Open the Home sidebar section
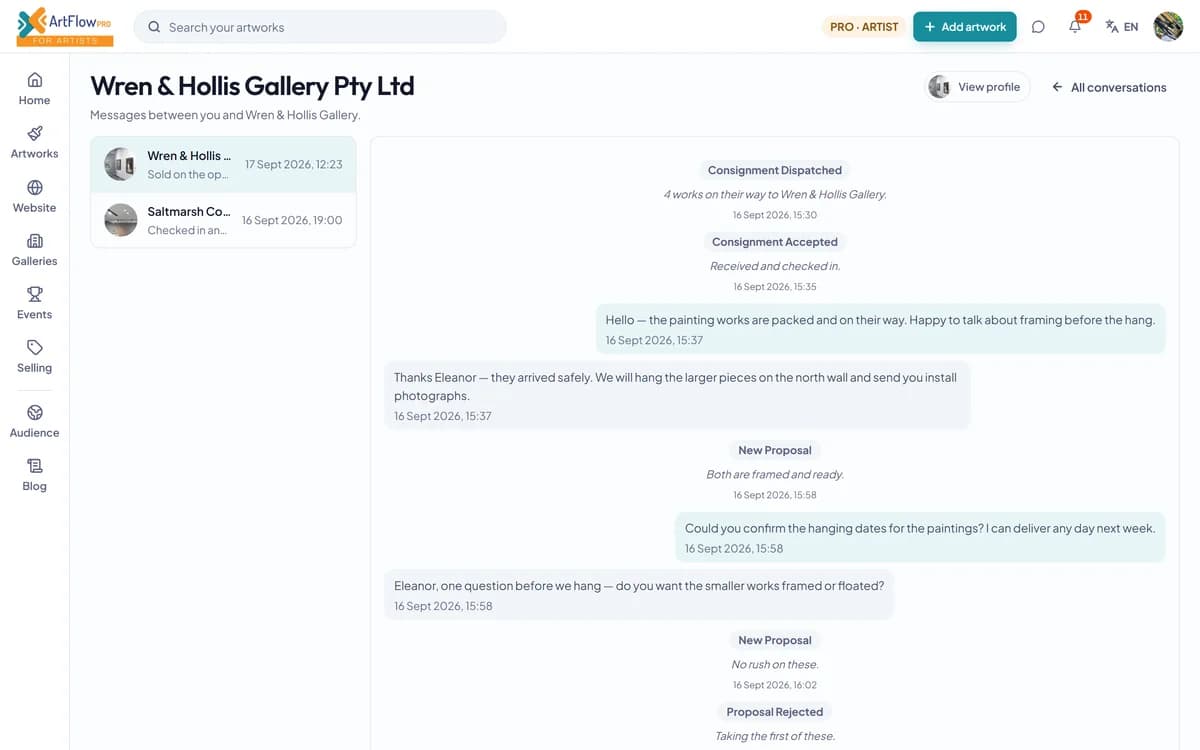Screen dimensions: 1200x750 (34, 88)
